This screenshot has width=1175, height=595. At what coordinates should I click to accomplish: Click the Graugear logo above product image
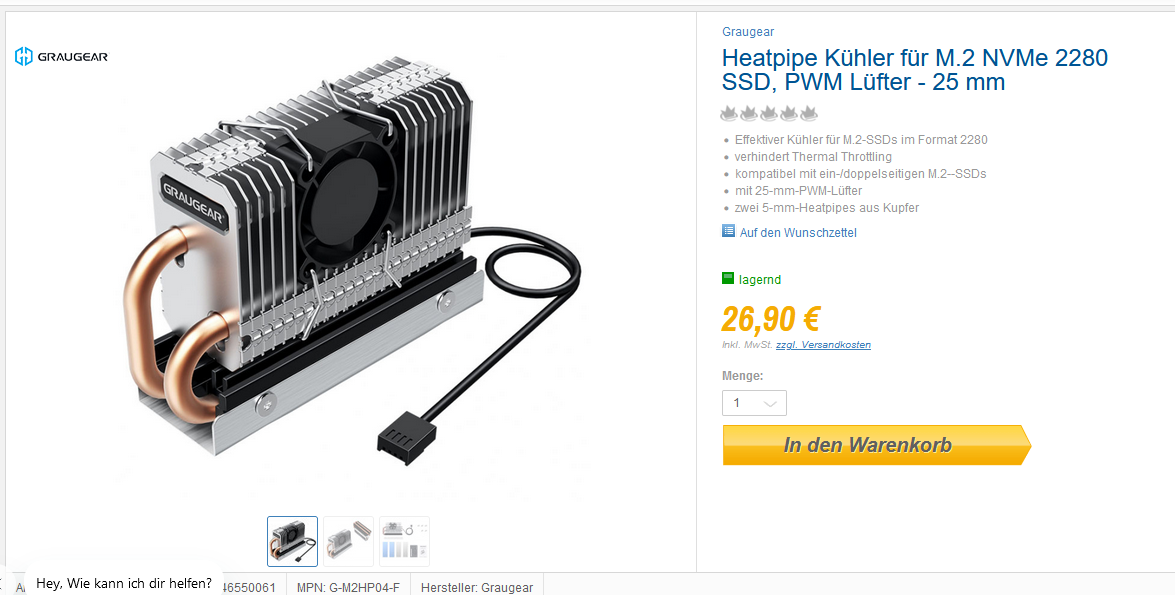(x=61, y=56)
